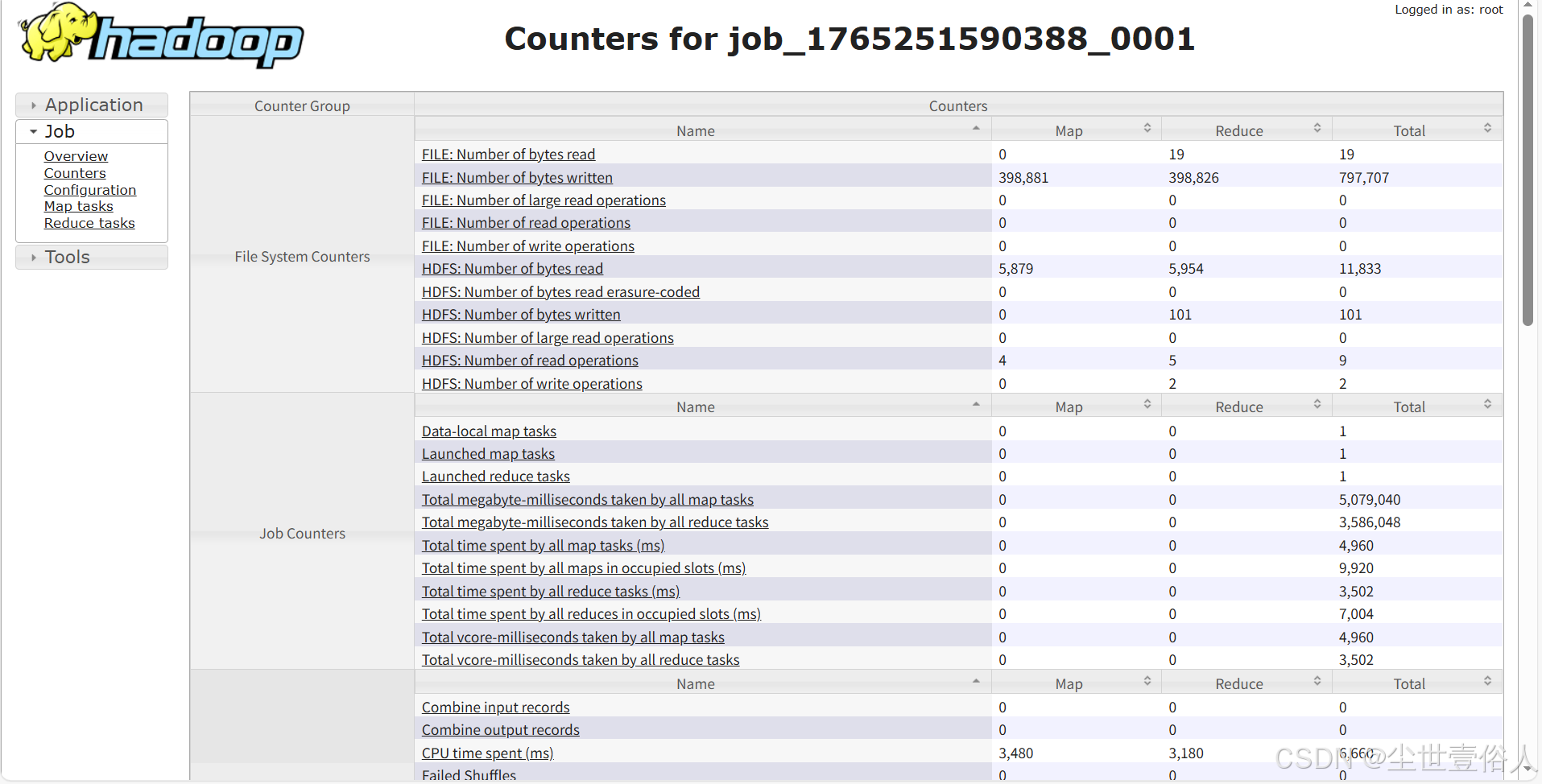Sort third counter table Map arrows
The height and width of the screenshot is (784, 1542).
pos(1147,682)
